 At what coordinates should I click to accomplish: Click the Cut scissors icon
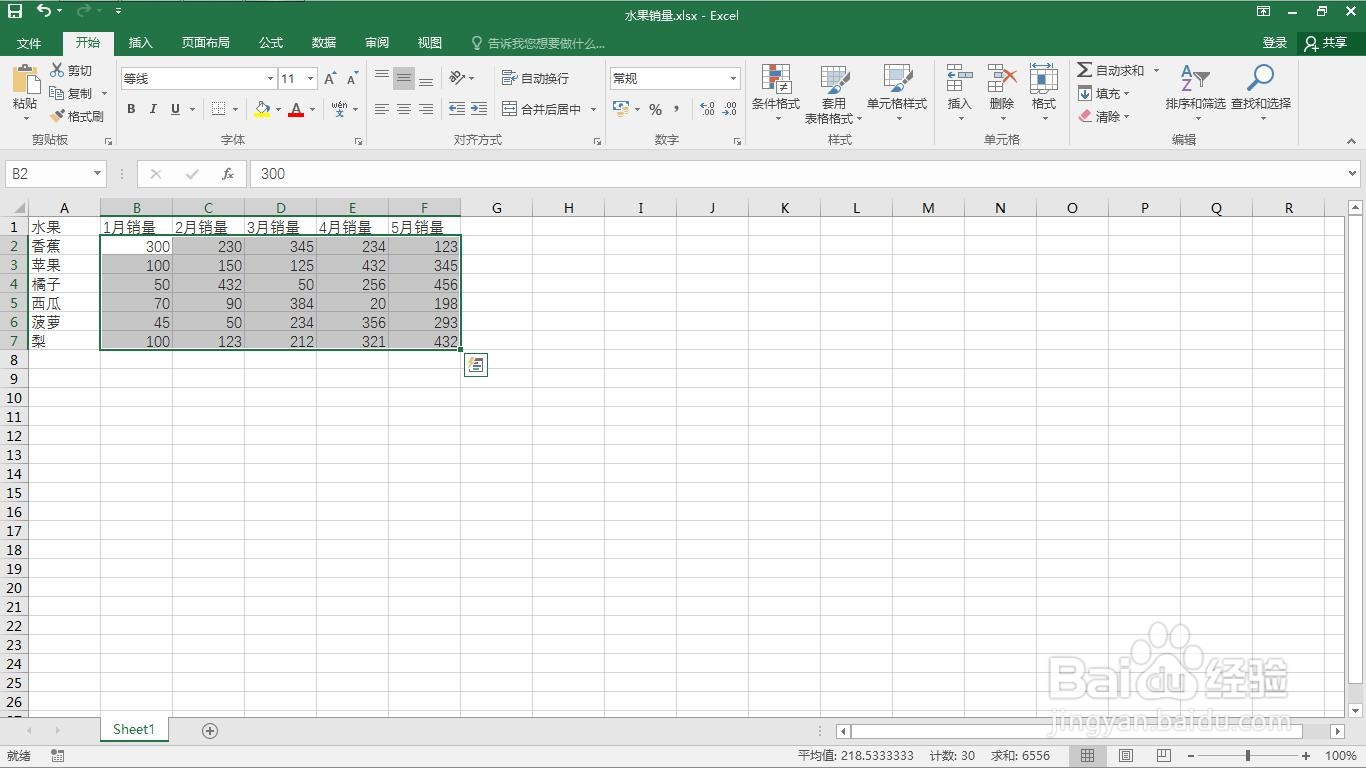[57, 70]
